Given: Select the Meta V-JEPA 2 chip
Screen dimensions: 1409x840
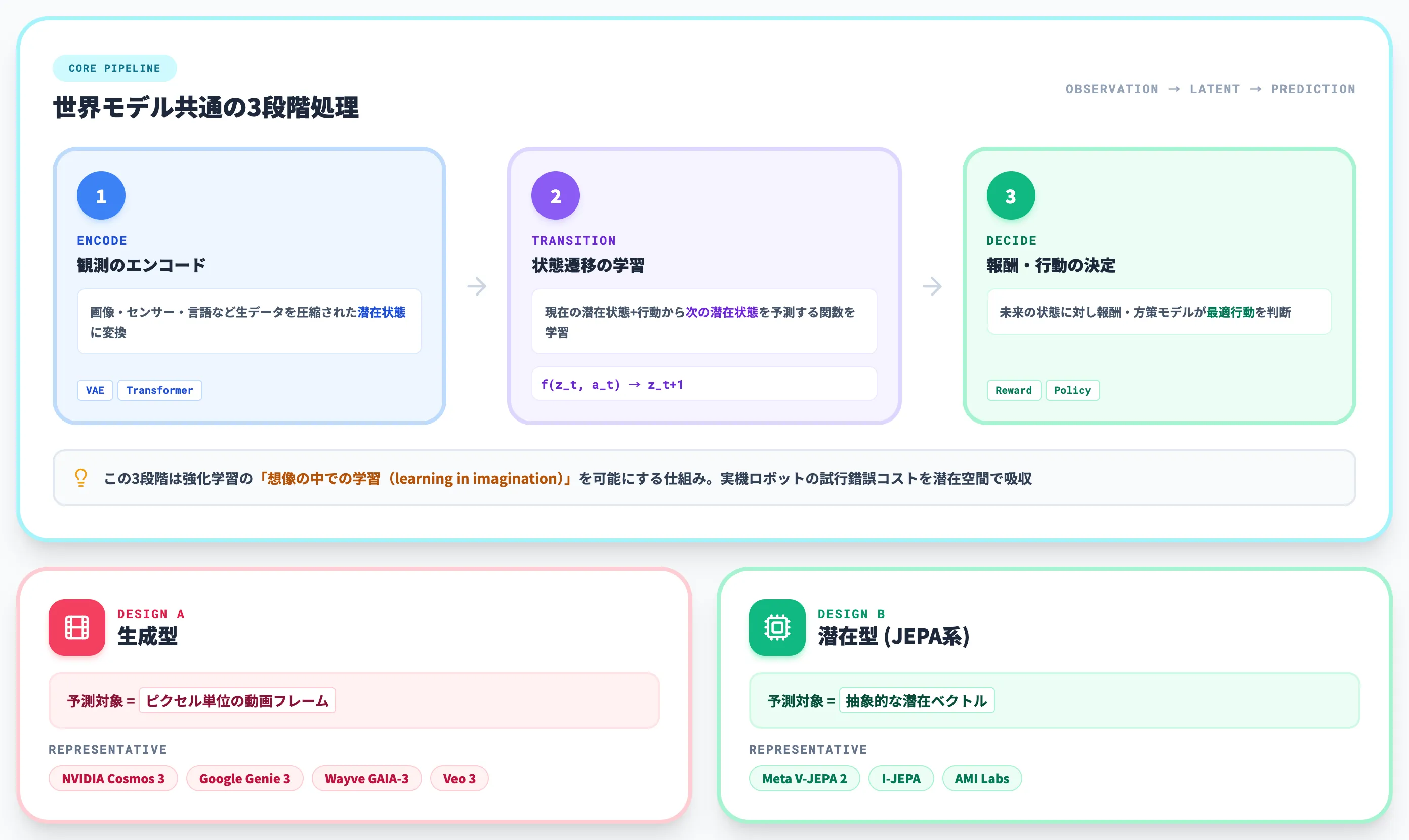Looking at the screenshot, I should (804, 778).
